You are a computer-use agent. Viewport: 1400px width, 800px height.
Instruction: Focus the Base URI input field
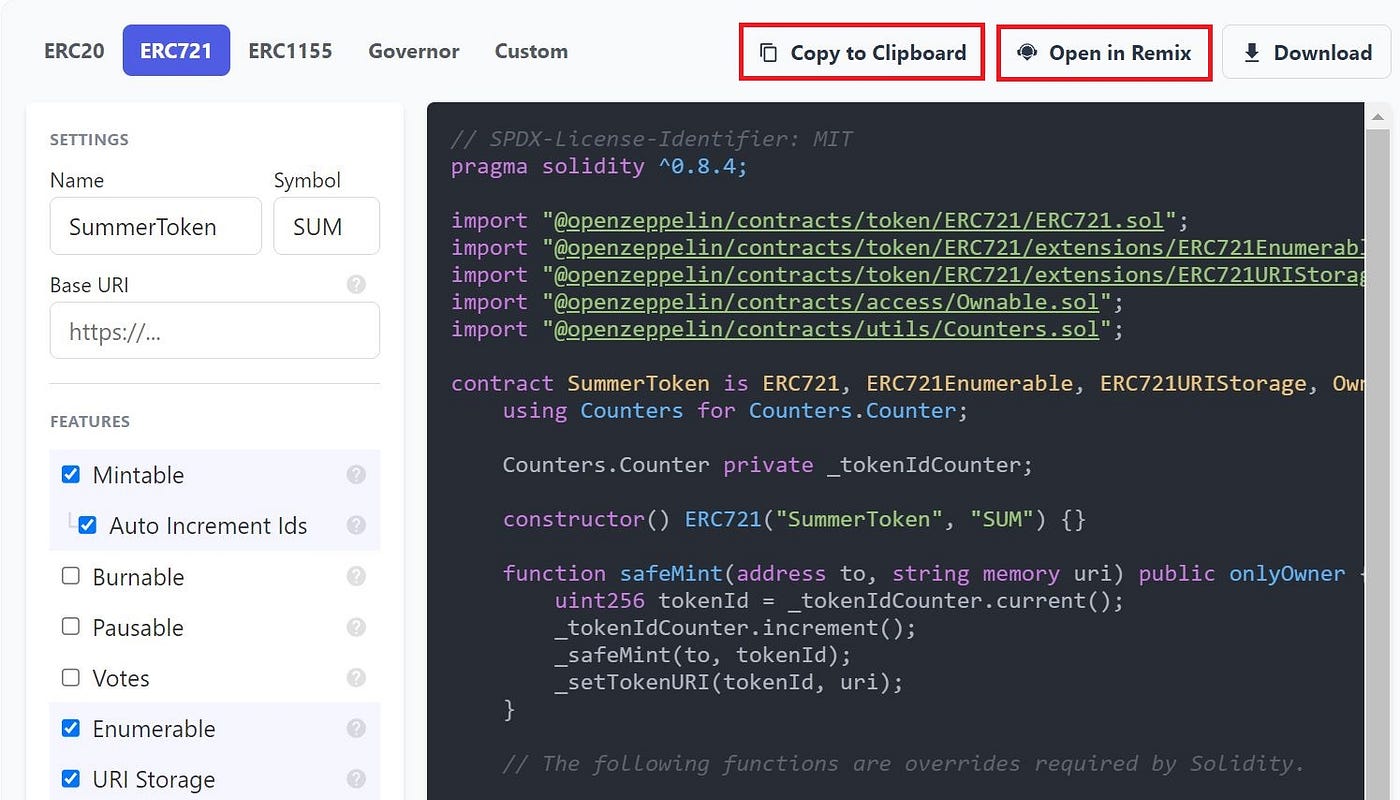pos(215,331)
